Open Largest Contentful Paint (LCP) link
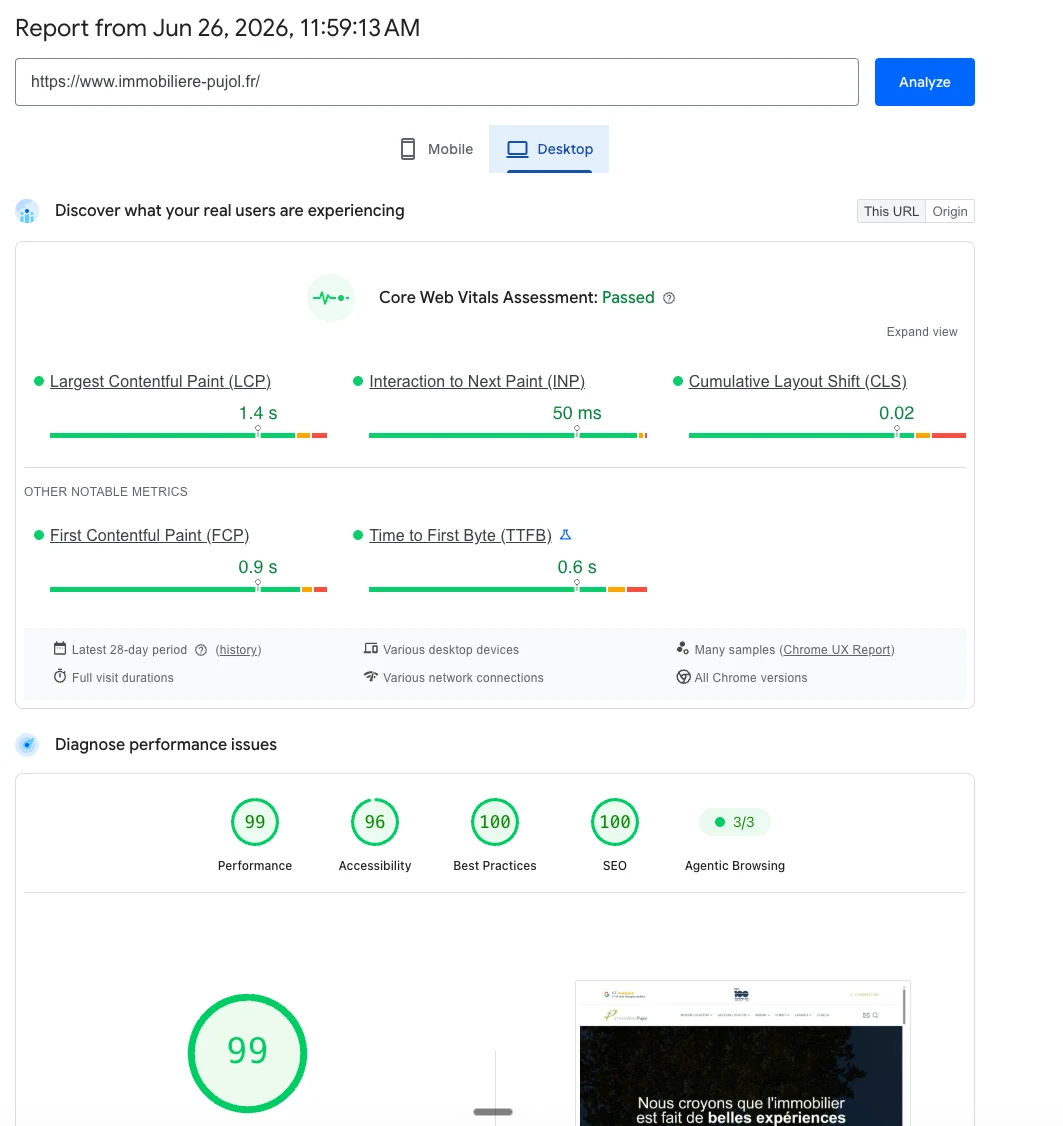The height and width of the screenshot is (1126, 1063). 160,381
